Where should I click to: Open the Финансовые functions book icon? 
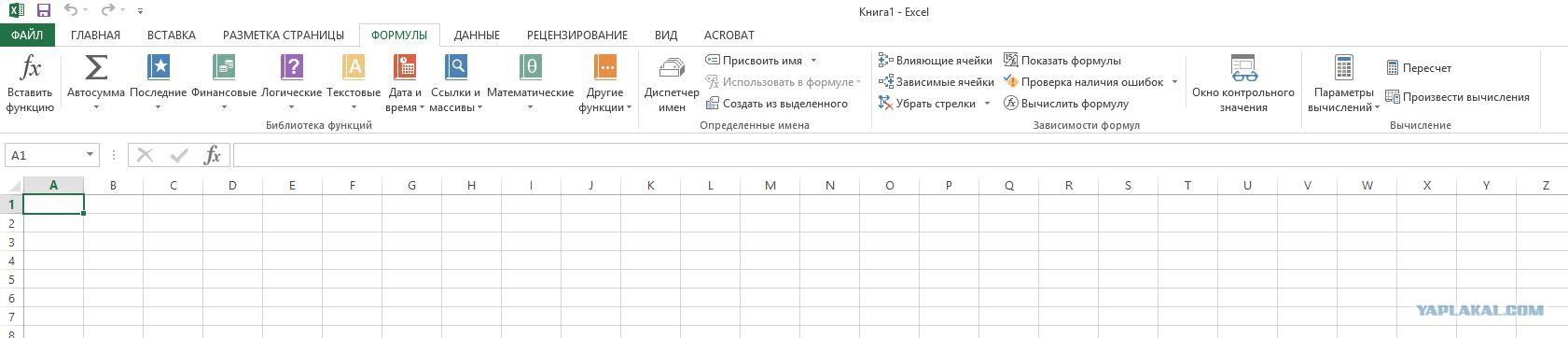pyautogui.click(x=224, y=68)
